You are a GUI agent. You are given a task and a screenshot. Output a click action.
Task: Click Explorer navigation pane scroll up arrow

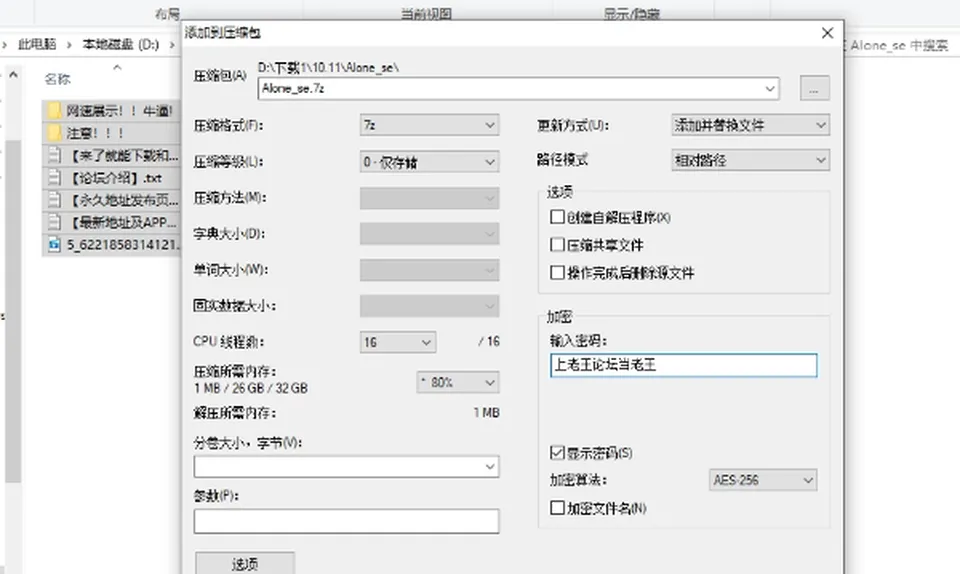click(13, 75)
